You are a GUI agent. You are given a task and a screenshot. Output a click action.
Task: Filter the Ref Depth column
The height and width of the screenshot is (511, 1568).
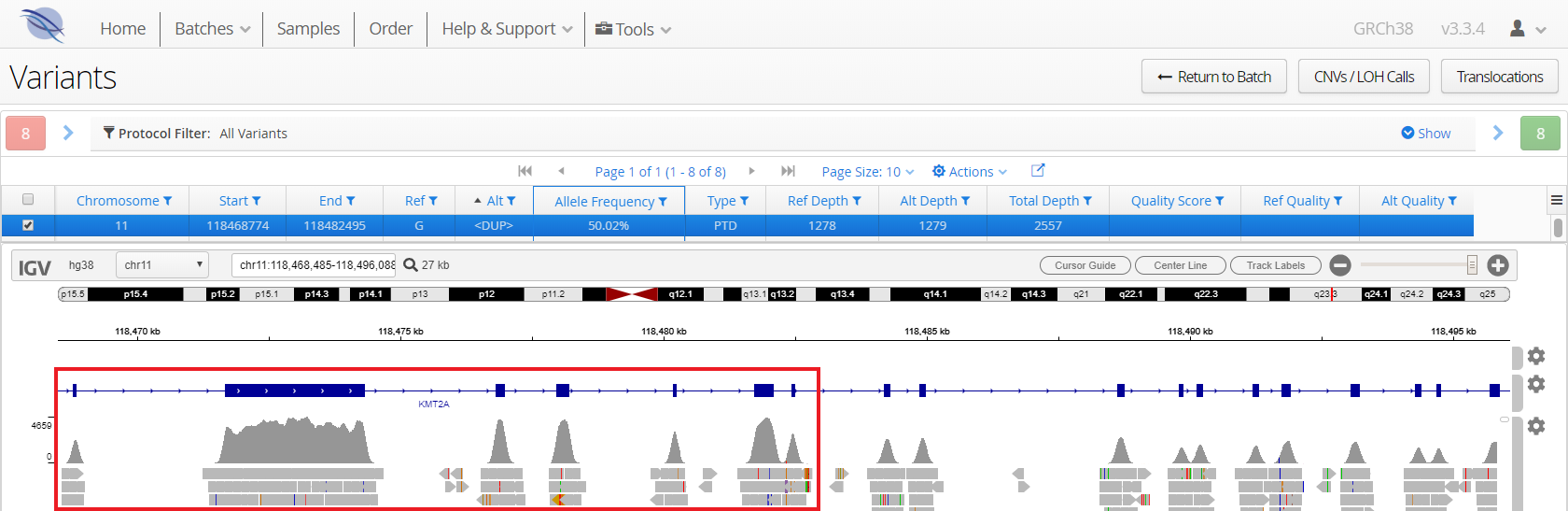pos(857,201)
